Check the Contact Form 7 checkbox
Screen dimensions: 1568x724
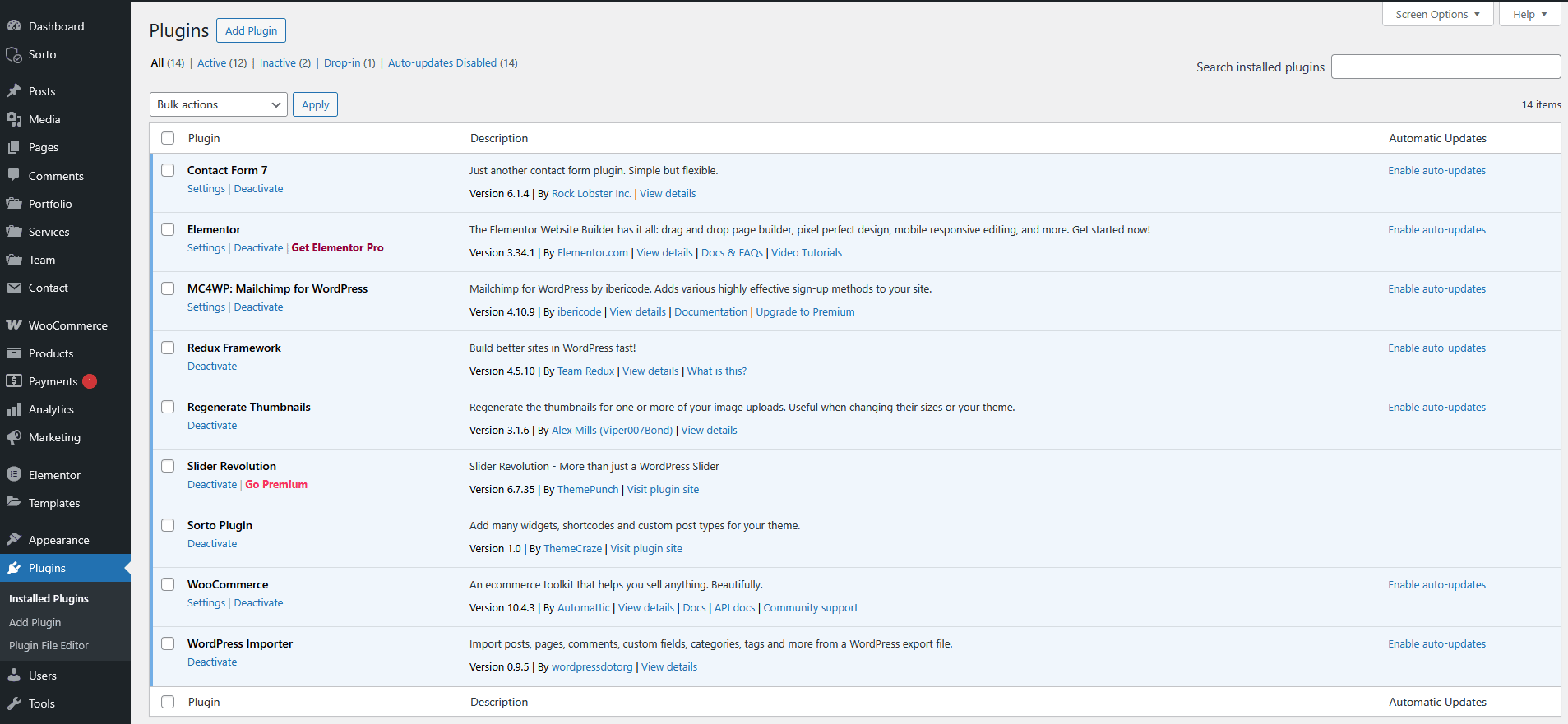pos(168,170)
